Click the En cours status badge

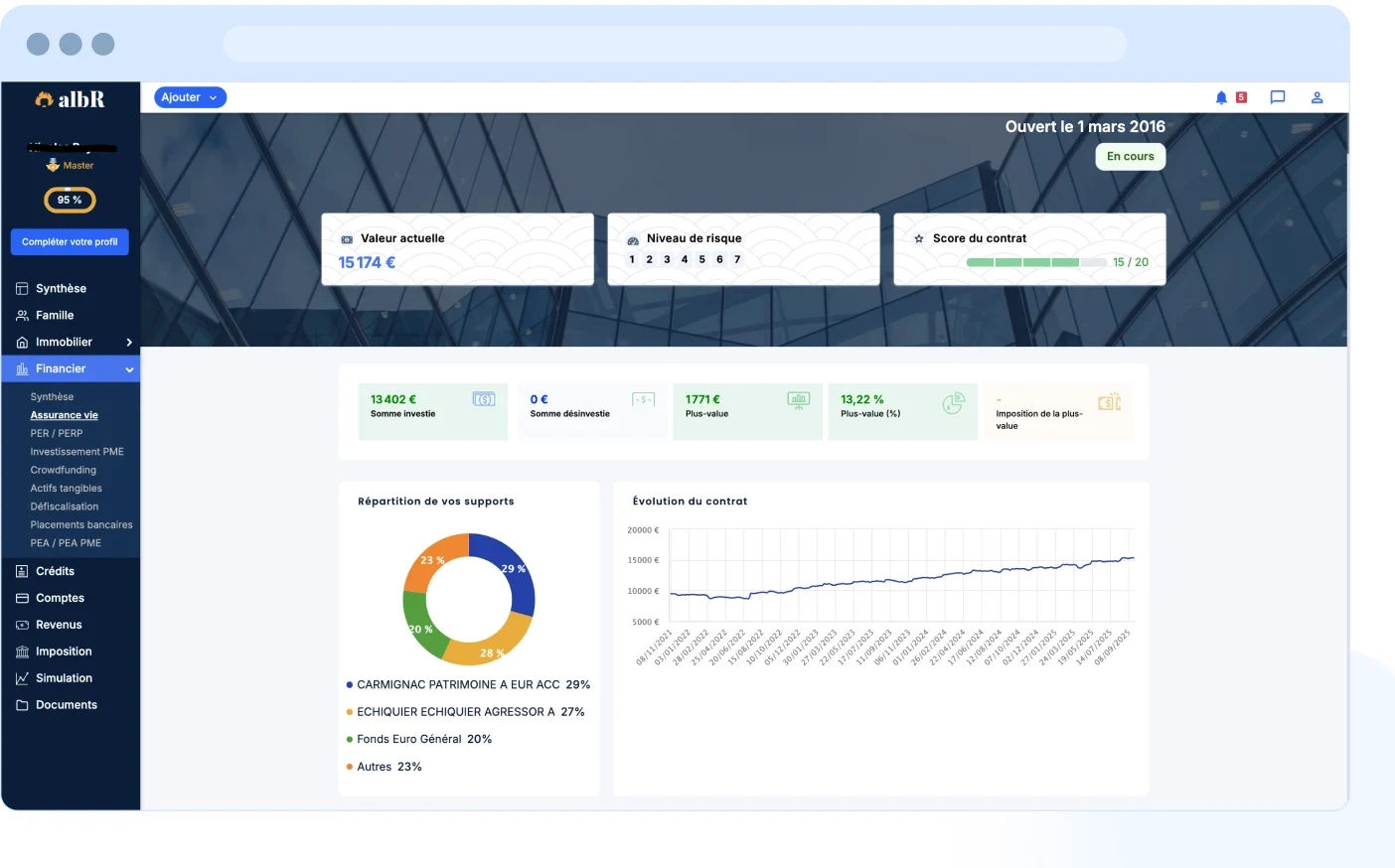[1131, 157]
